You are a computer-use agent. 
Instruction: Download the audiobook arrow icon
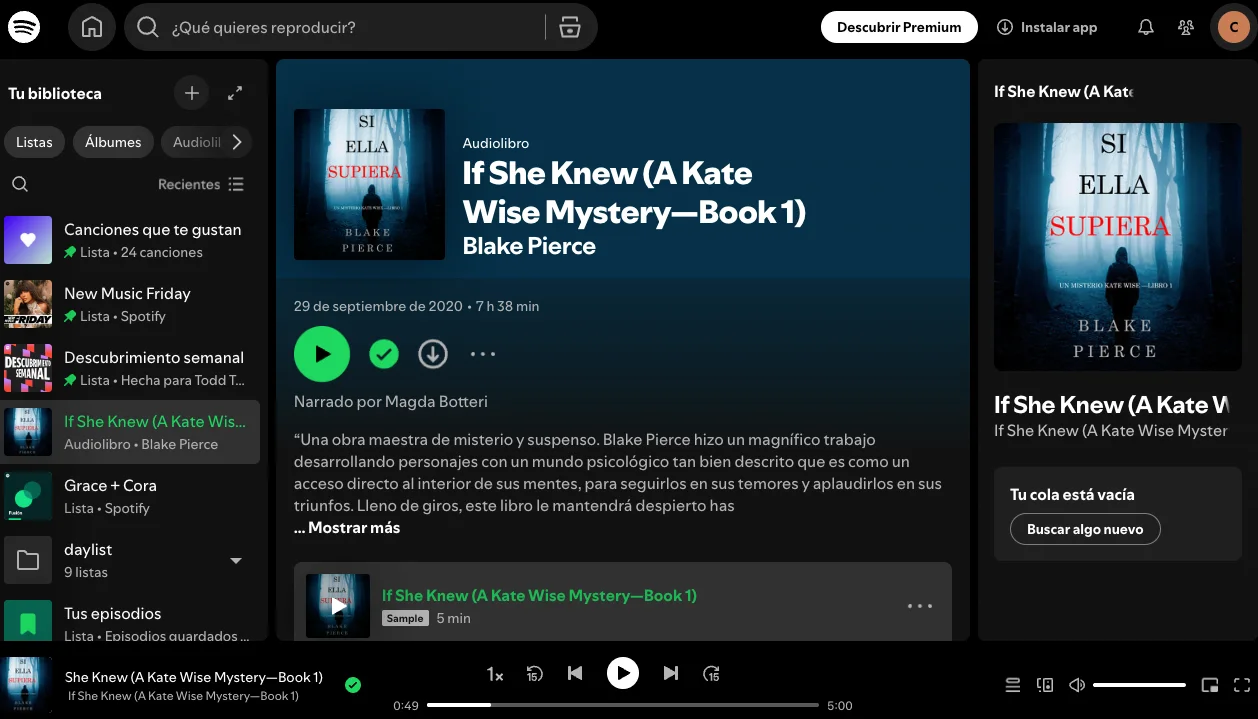point(432,353)
